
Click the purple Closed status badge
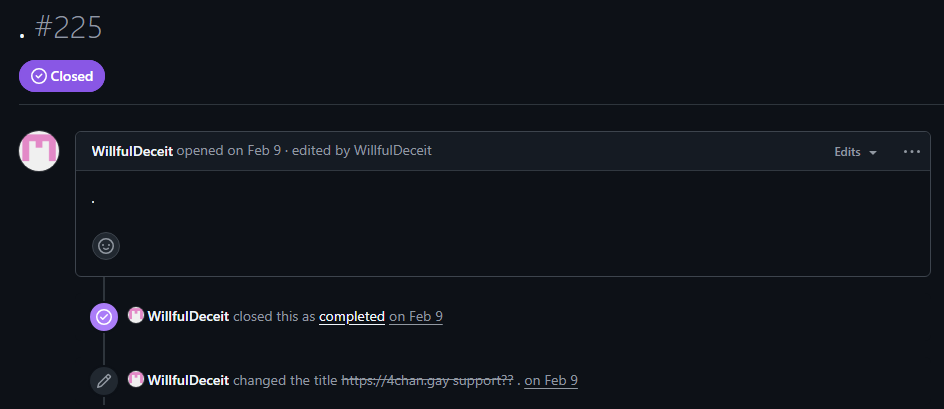62,76
